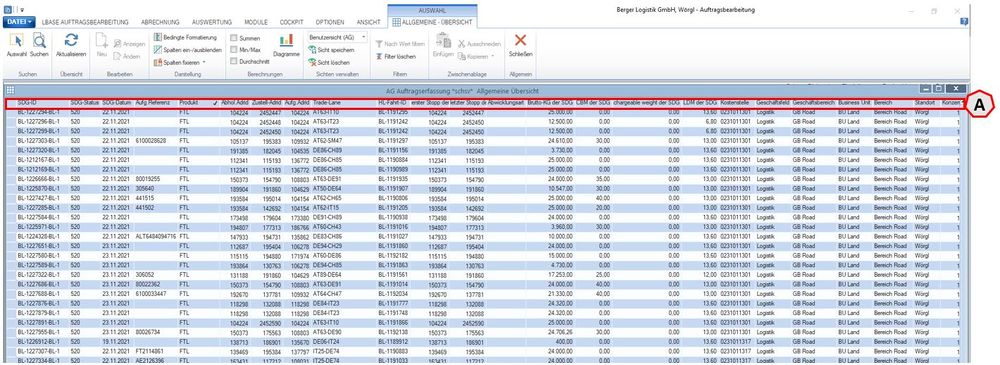Click the HL-Fahrt-ID BL-1192034 cell

[x=393, y=295]
